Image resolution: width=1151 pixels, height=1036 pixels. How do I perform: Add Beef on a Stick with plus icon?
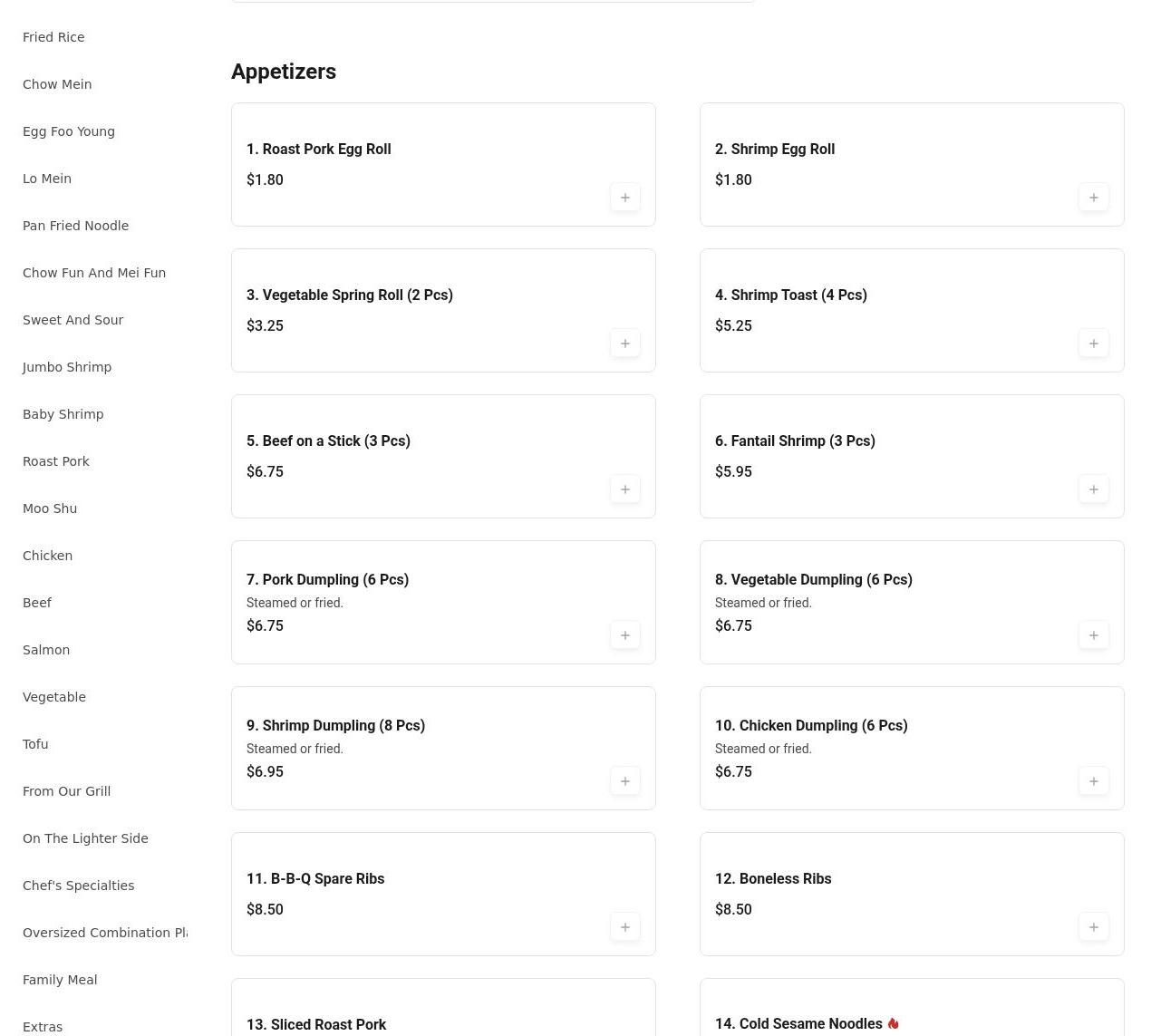(x=625, y=489)
